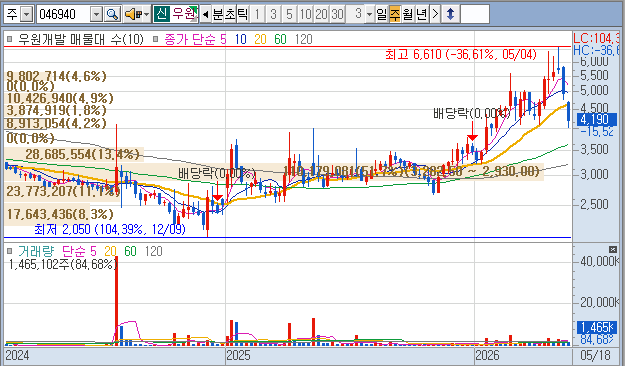Click volume-profile label 9,802,714(4.6%)
Image resolution: width=625 pixels, height=366 pixels.
click(57, 76)
